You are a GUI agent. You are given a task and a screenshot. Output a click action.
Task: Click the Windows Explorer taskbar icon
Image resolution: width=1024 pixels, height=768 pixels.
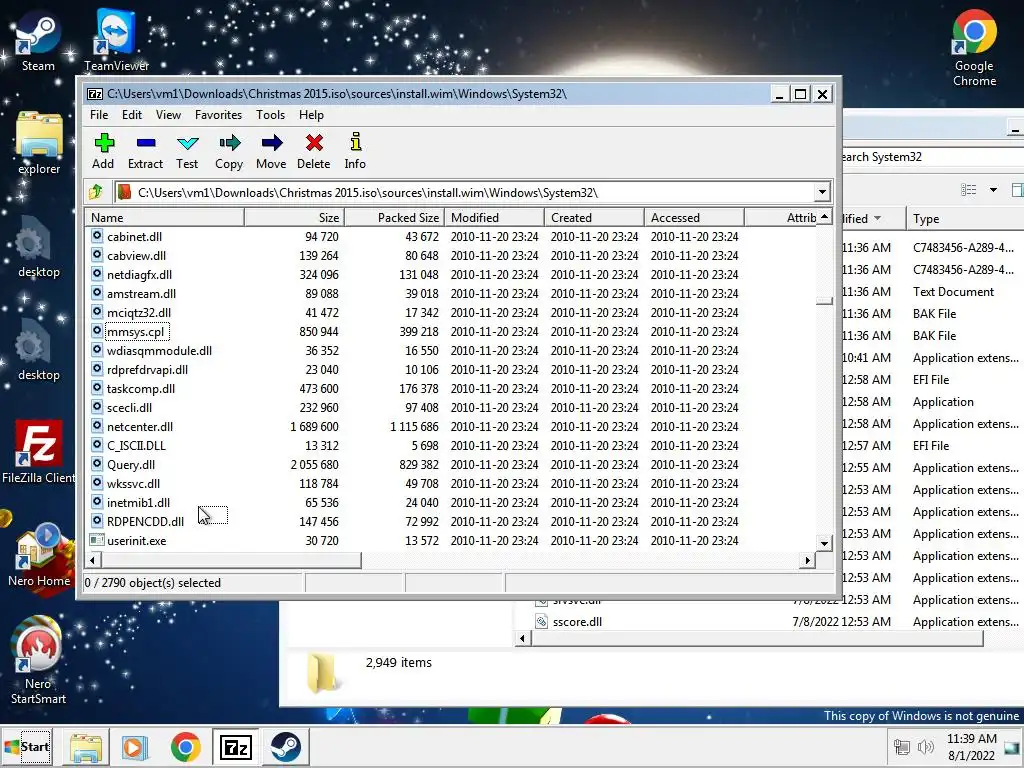(86, 747)
